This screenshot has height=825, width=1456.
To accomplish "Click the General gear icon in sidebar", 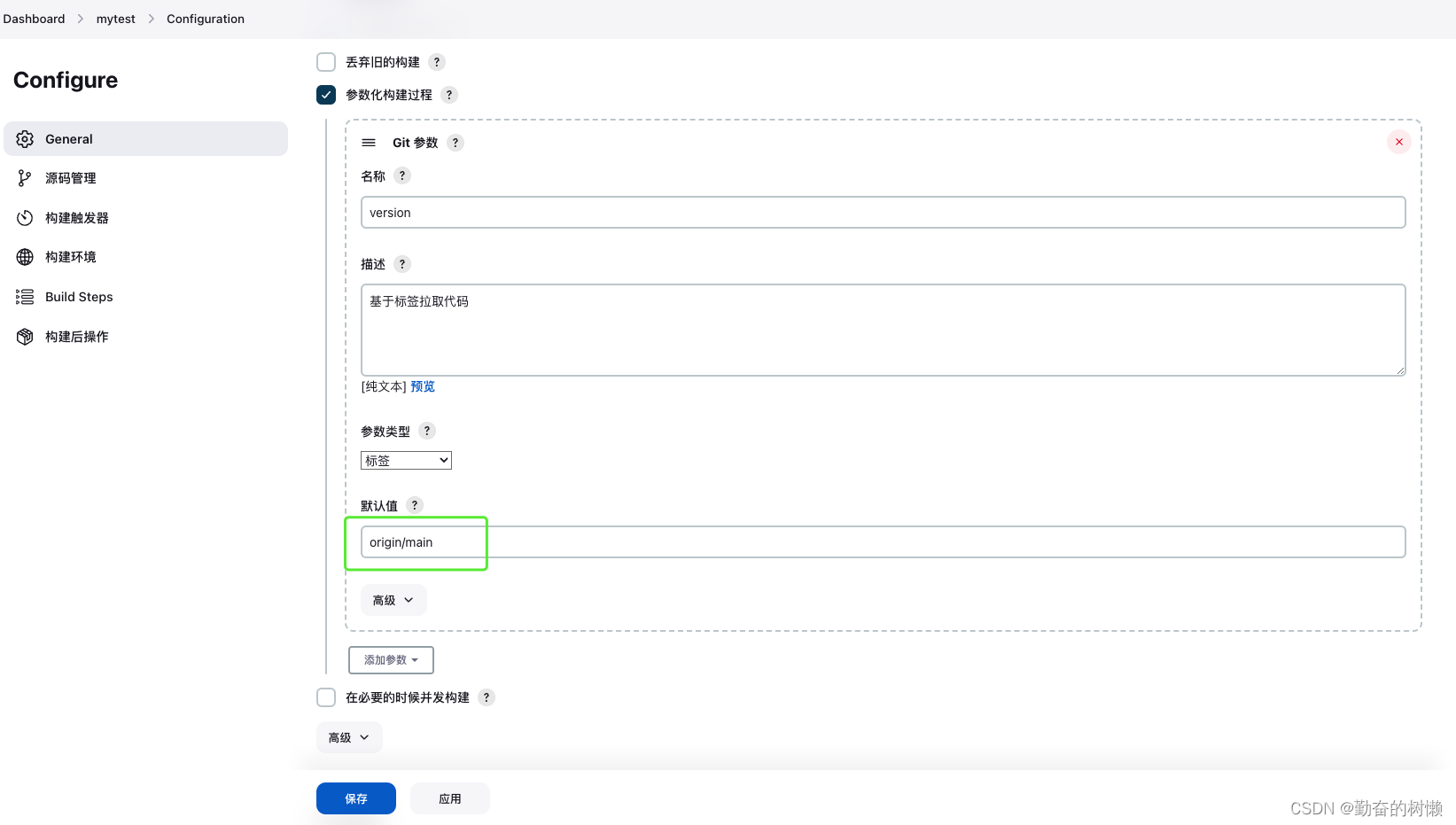I will tap(25, 139).
